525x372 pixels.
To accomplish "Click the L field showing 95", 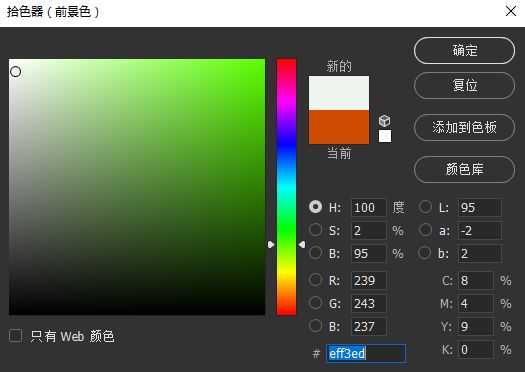I will click(479, 208).
